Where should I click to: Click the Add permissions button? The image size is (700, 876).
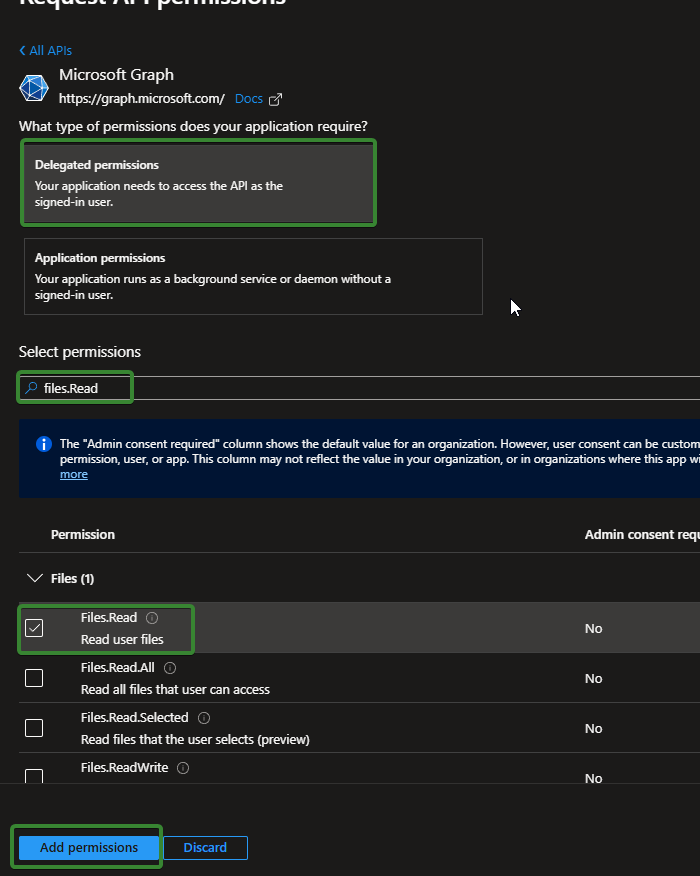tap(89, 848)
